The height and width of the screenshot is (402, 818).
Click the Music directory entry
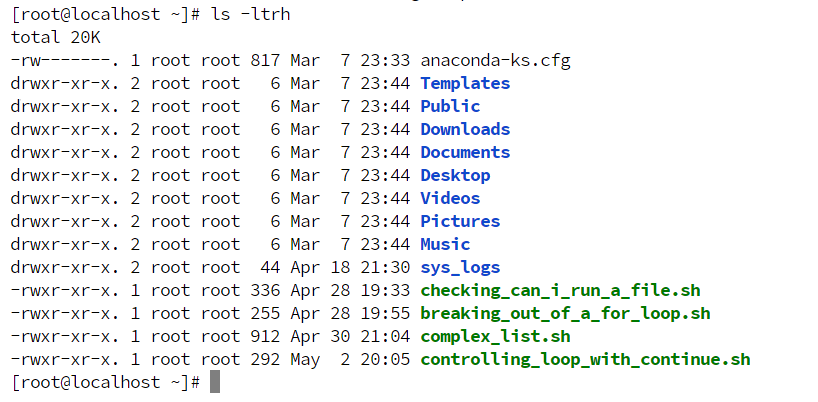click(445, 244)
